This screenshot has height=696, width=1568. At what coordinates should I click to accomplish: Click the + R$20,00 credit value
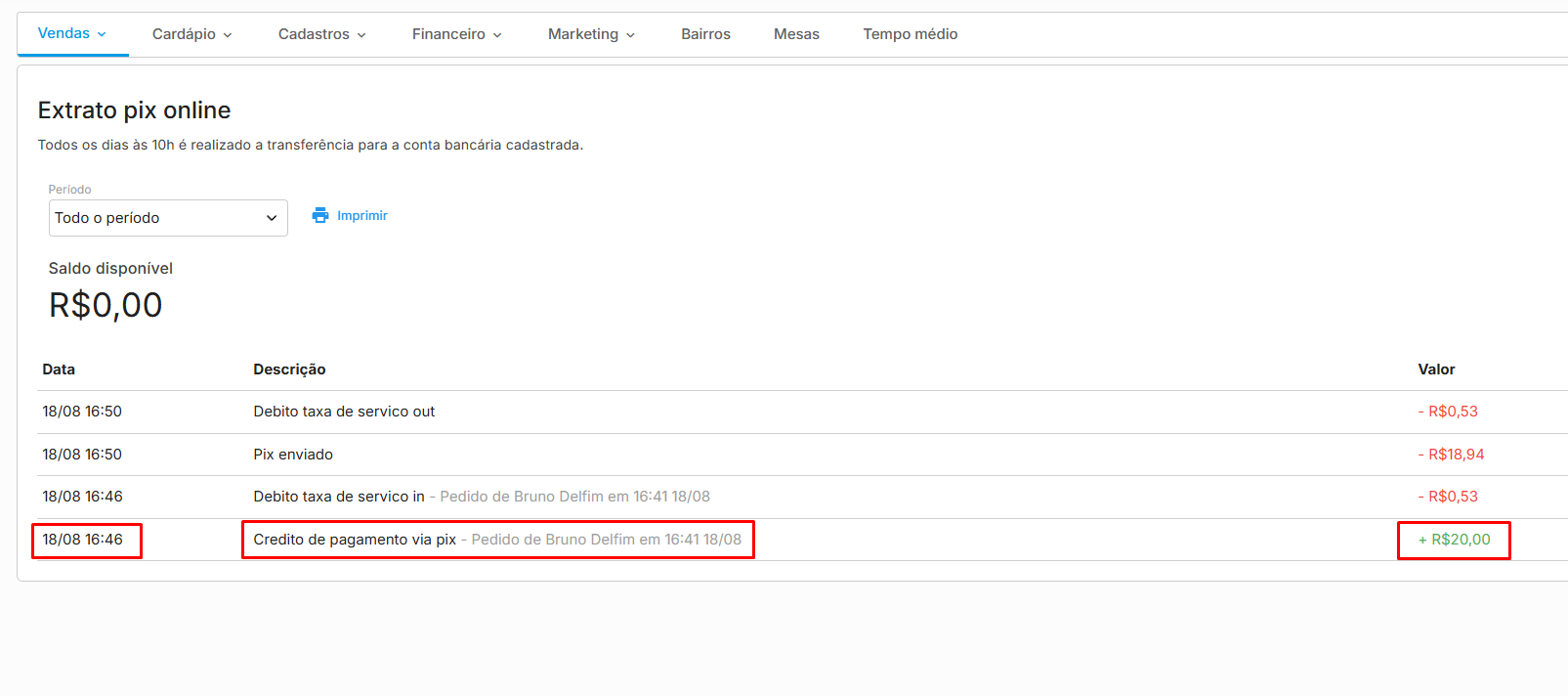coord(1454,540)
